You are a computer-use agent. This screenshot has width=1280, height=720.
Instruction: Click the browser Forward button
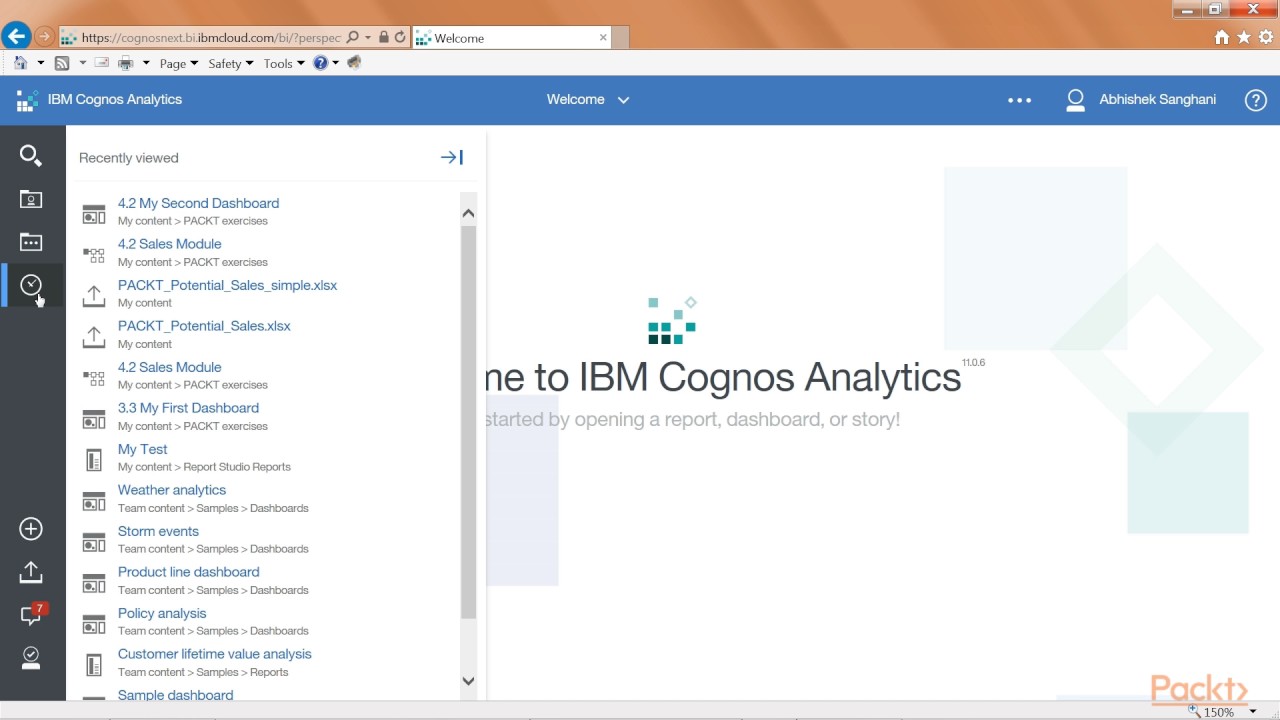pos(44,37)
